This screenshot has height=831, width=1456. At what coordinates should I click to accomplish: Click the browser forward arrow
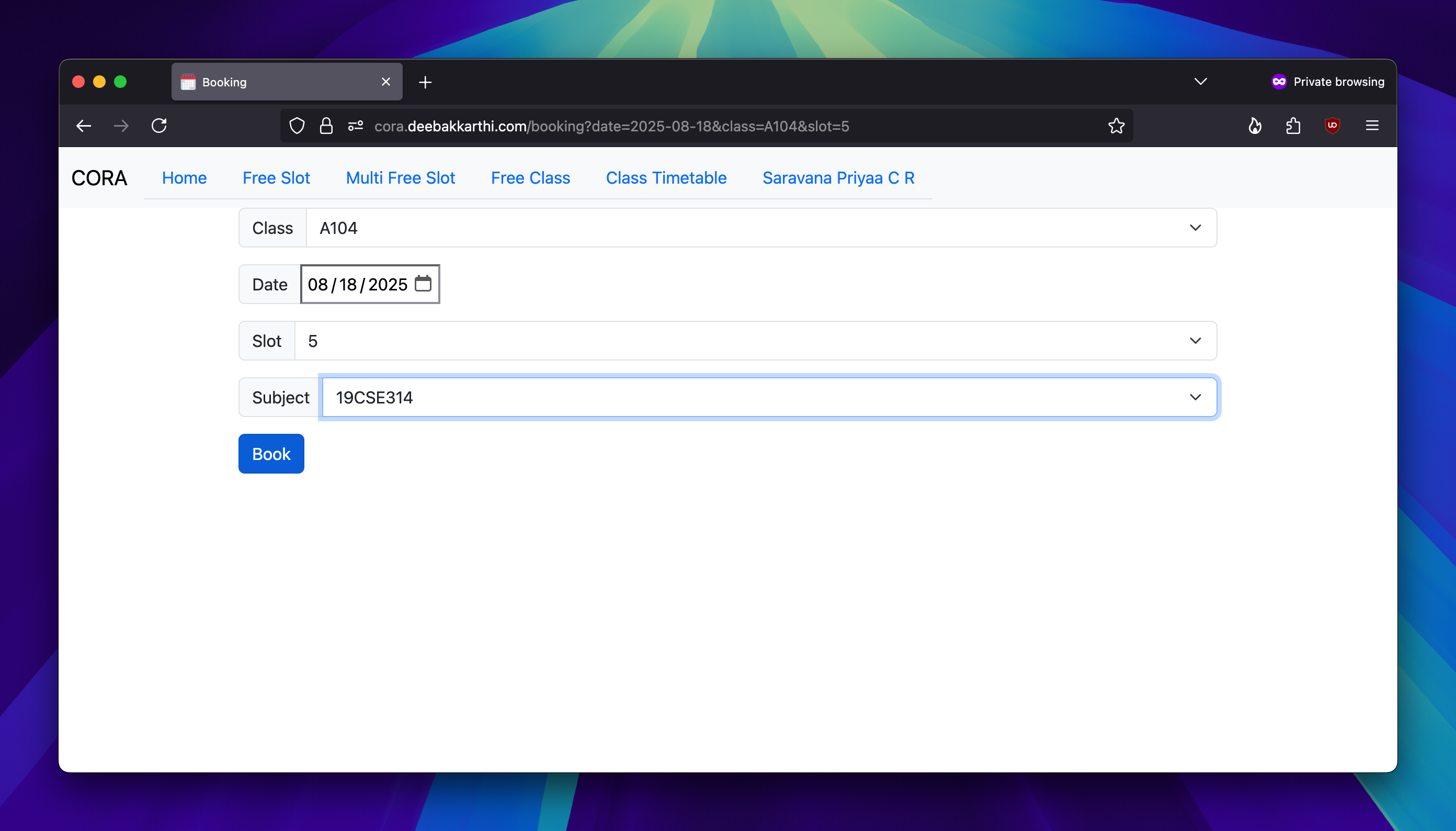point(121,126)
